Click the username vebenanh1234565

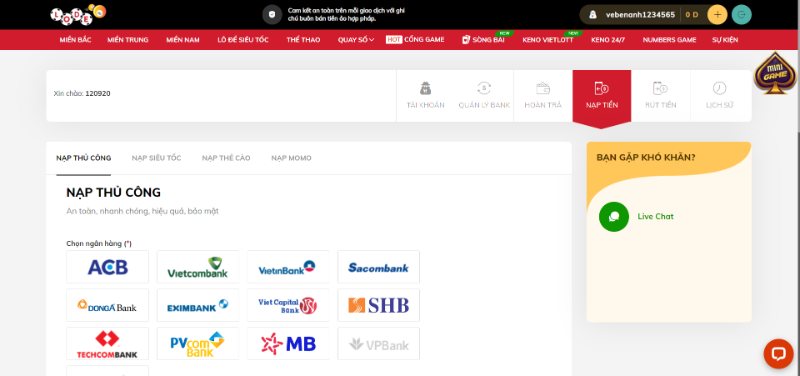click(x=640, y=15)
